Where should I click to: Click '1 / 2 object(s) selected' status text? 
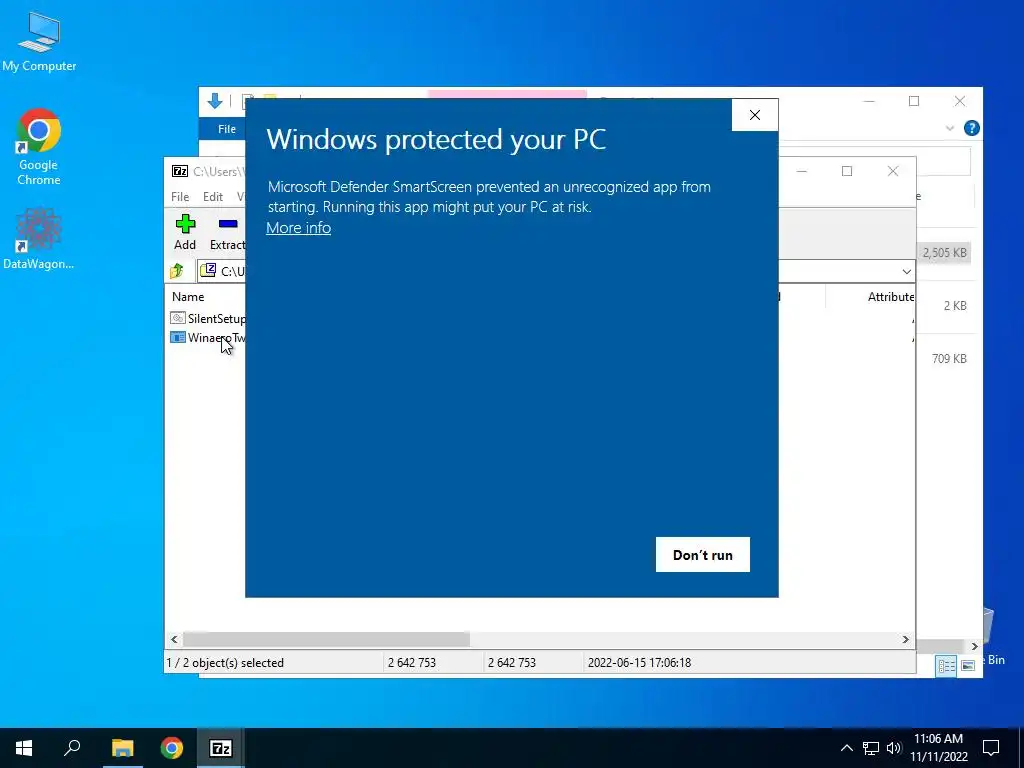click(225, 663)
